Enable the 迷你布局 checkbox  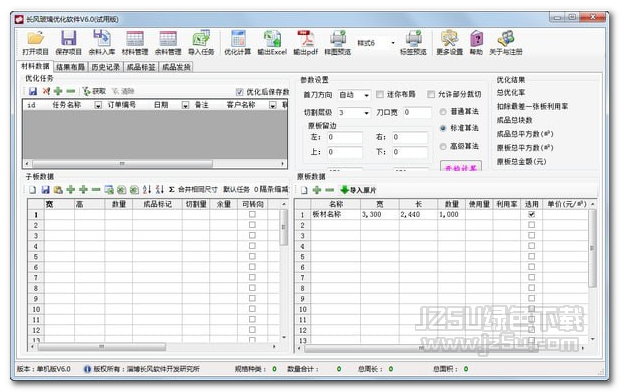pyautogui.click(x=380, y=94)
